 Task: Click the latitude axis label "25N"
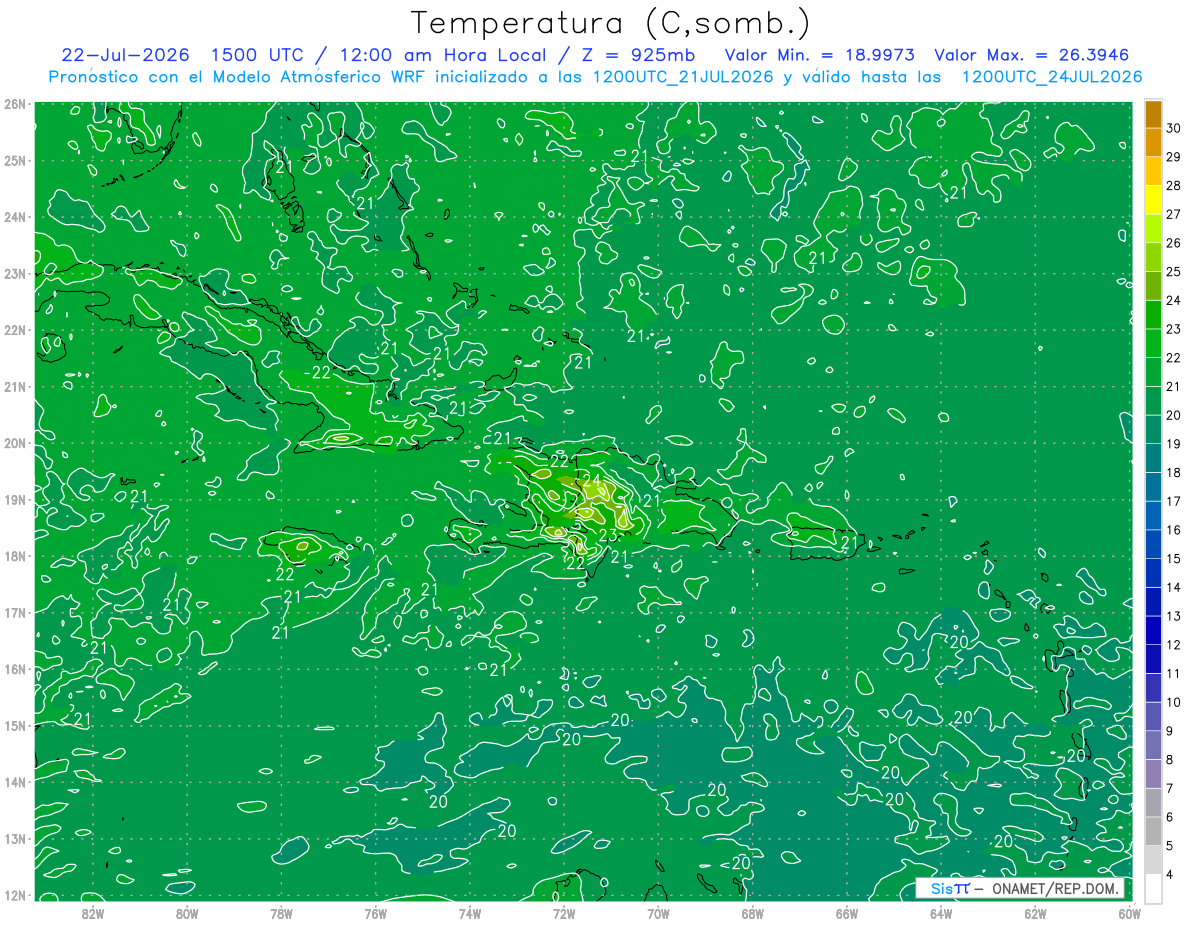click(x=14, y=160)
